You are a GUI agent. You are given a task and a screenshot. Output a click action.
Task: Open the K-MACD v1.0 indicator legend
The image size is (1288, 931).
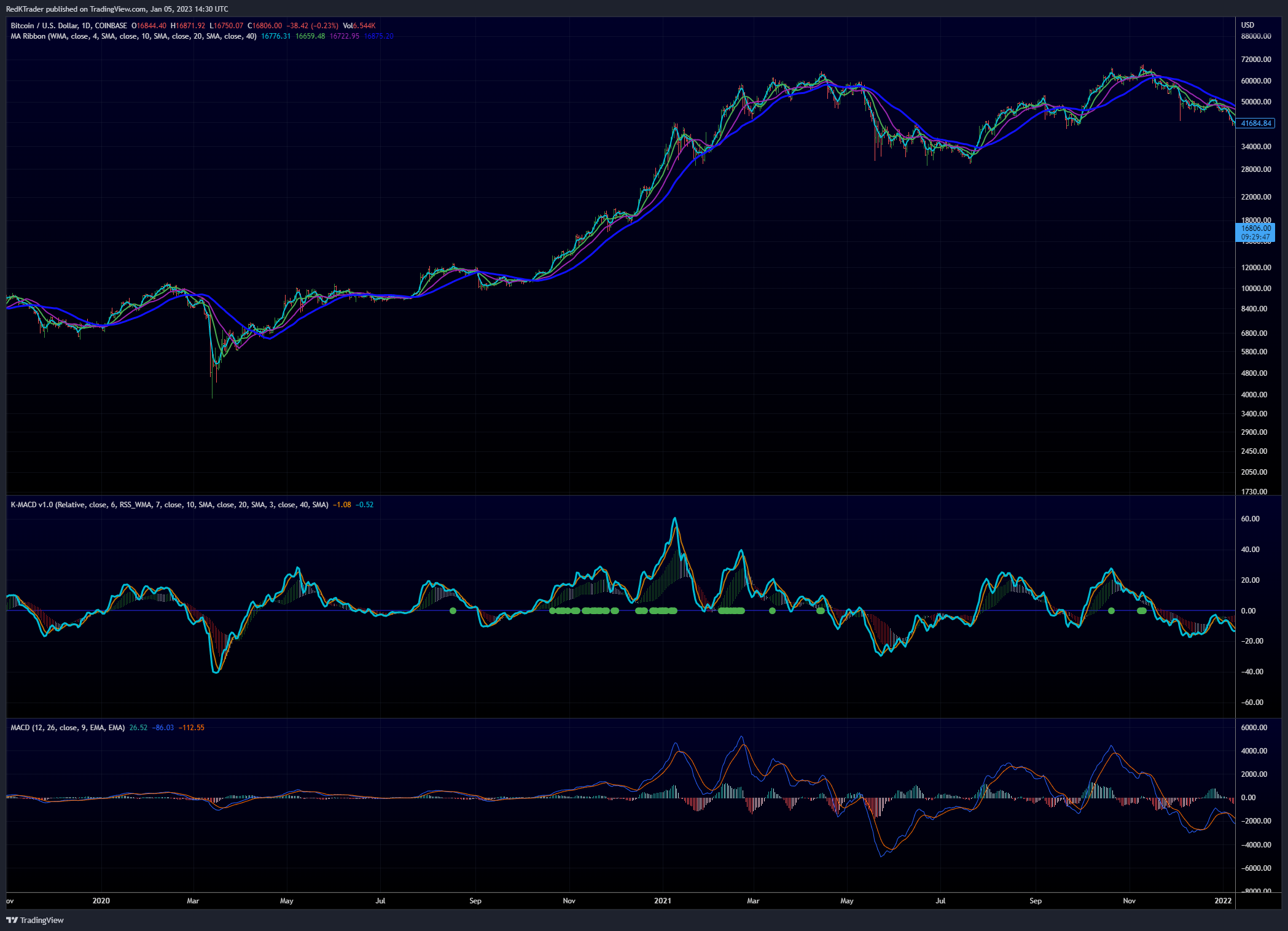(170, 505)
